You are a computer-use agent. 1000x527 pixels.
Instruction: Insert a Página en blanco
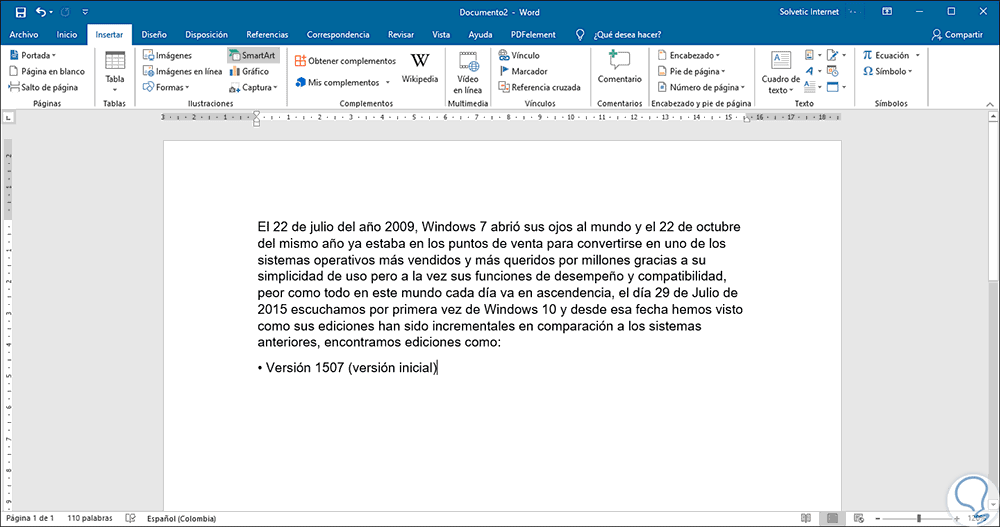pyautogui.click(x=47, y=71)
